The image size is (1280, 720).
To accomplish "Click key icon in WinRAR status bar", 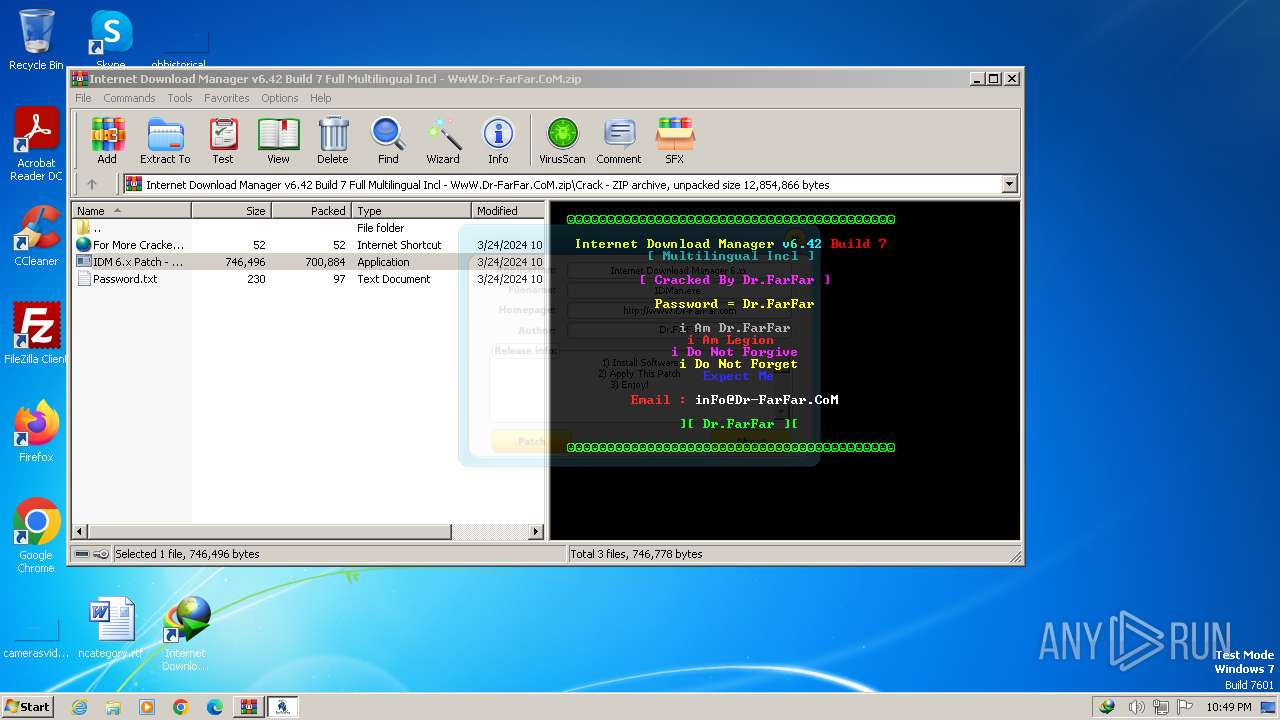I will tap(101, 554).
